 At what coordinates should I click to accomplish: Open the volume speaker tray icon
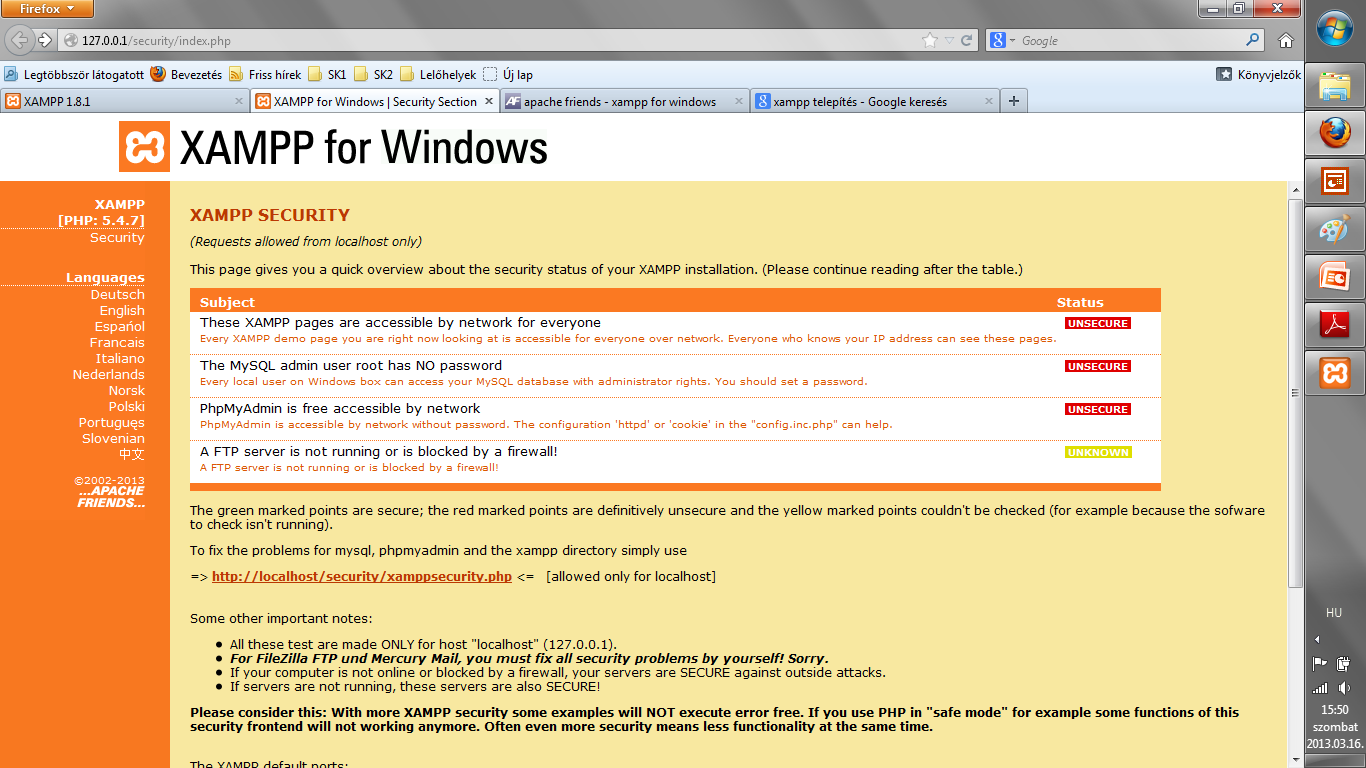click(x=1344, y=688)
